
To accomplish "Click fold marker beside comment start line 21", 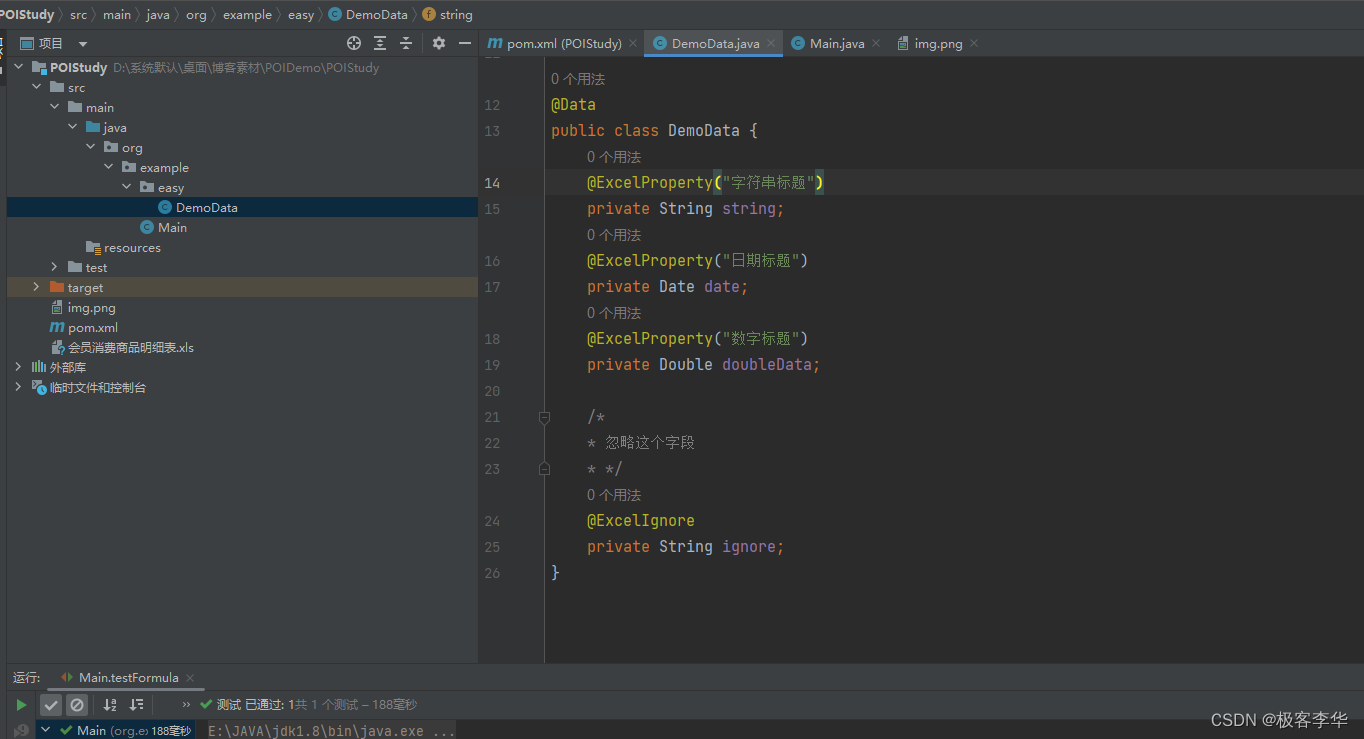I will (544, 417).
